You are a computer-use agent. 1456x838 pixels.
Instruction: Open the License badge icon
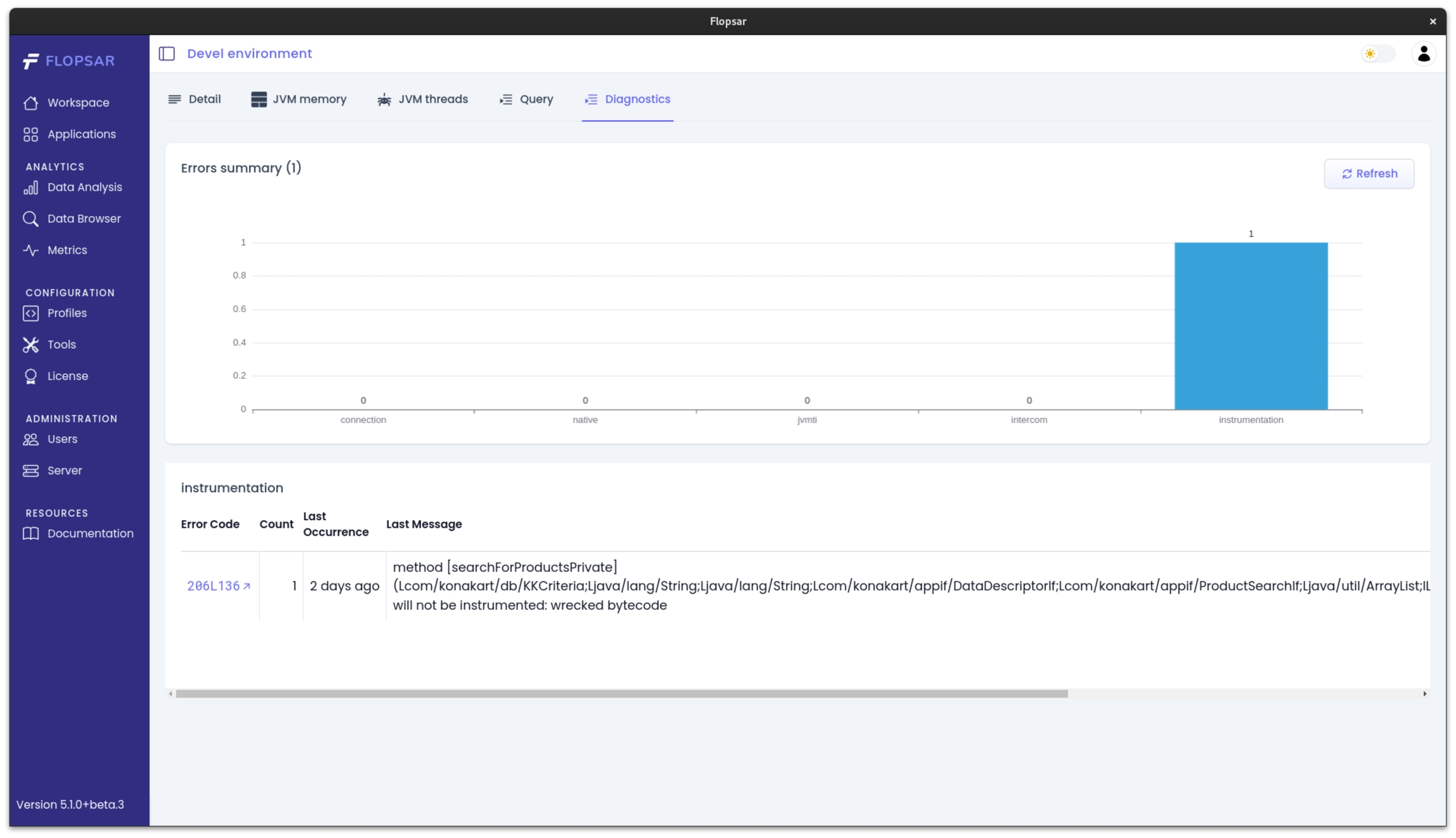click(30, 376)
